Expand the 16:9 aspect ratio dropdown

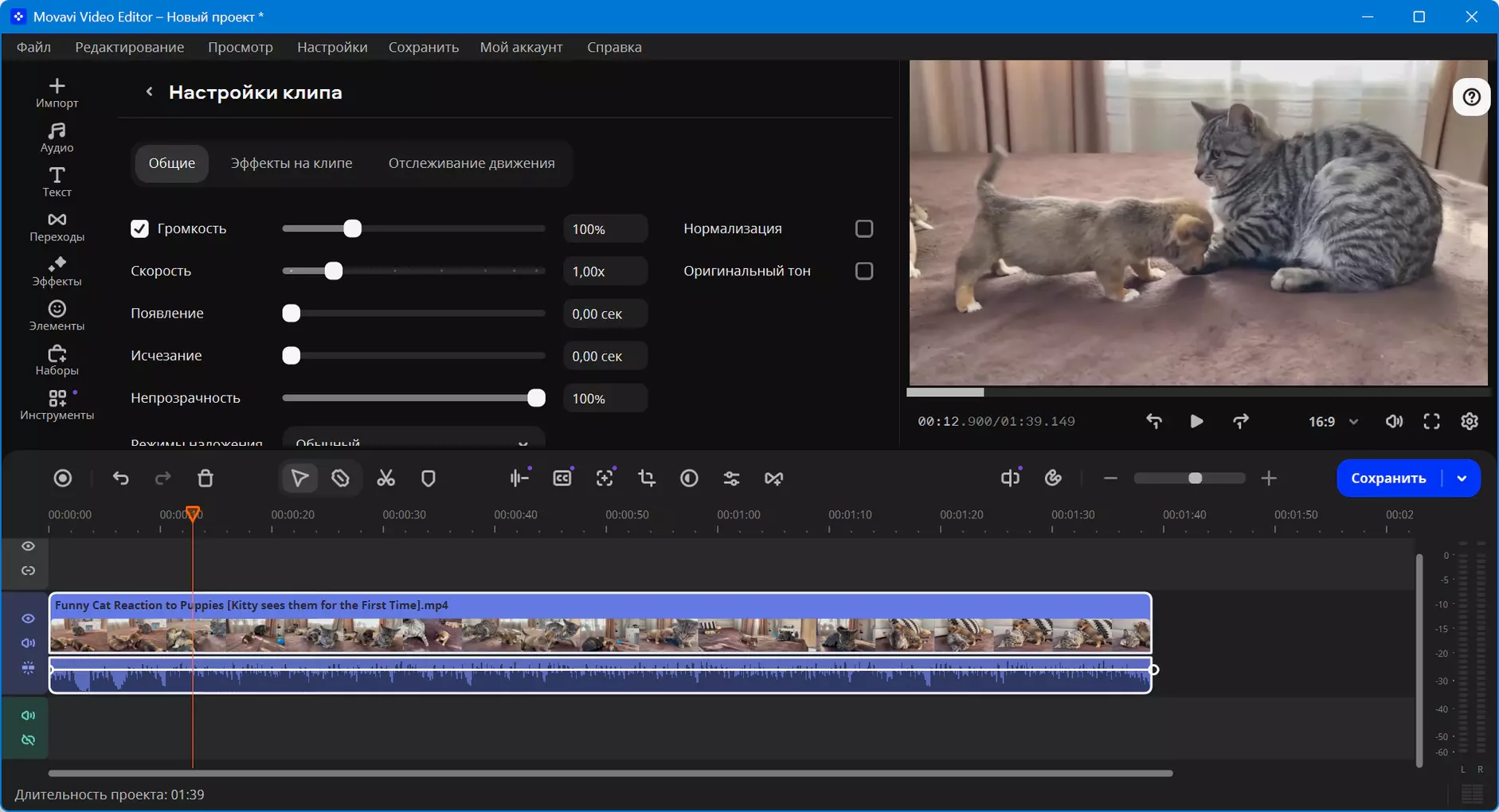coord(1333,422)
